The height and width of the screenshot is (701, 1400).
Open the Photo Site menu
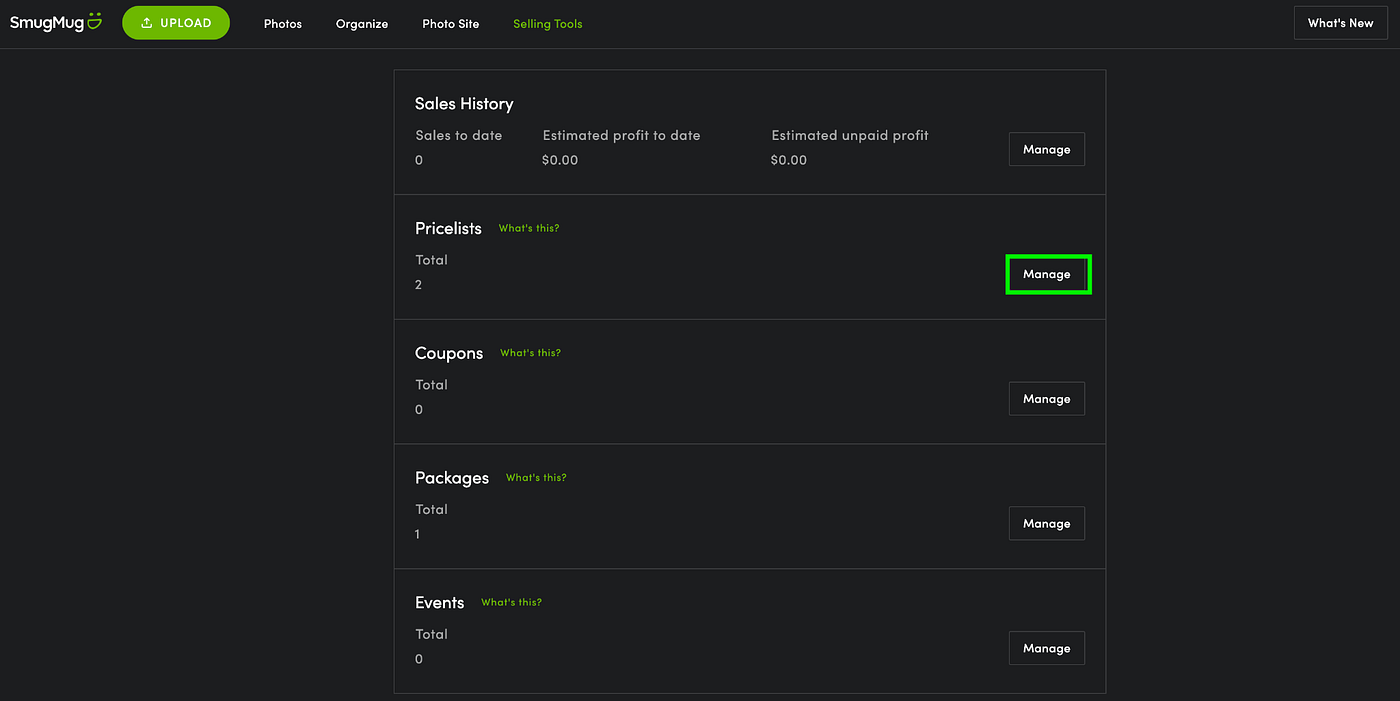tap(451, 24)
